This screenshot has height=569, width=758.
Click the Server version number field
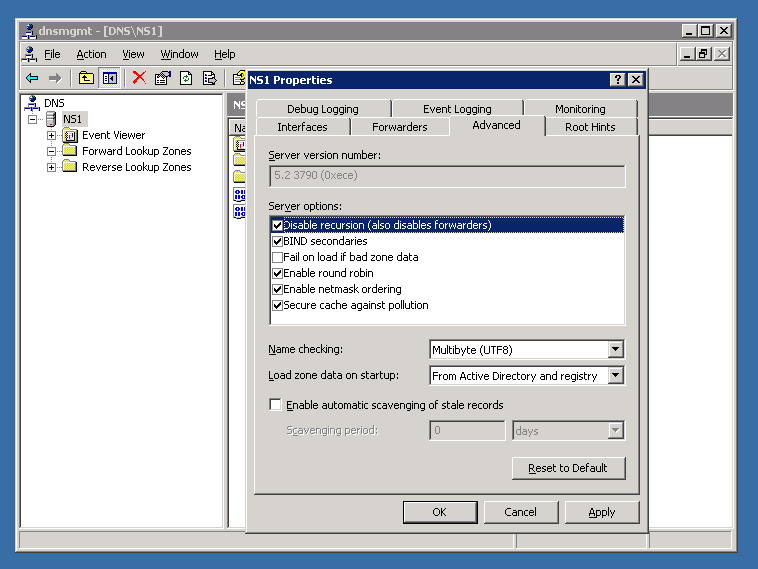tap(447, 176)
